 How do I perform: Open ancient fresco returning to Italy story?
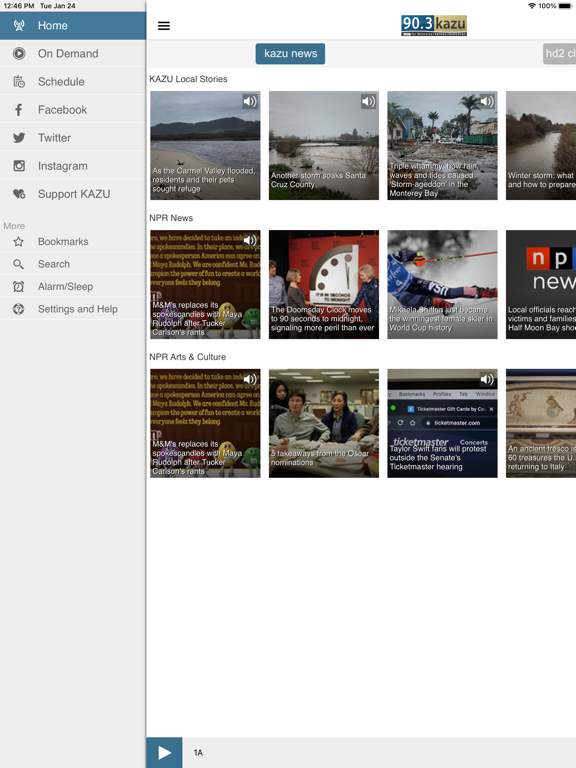541,423
